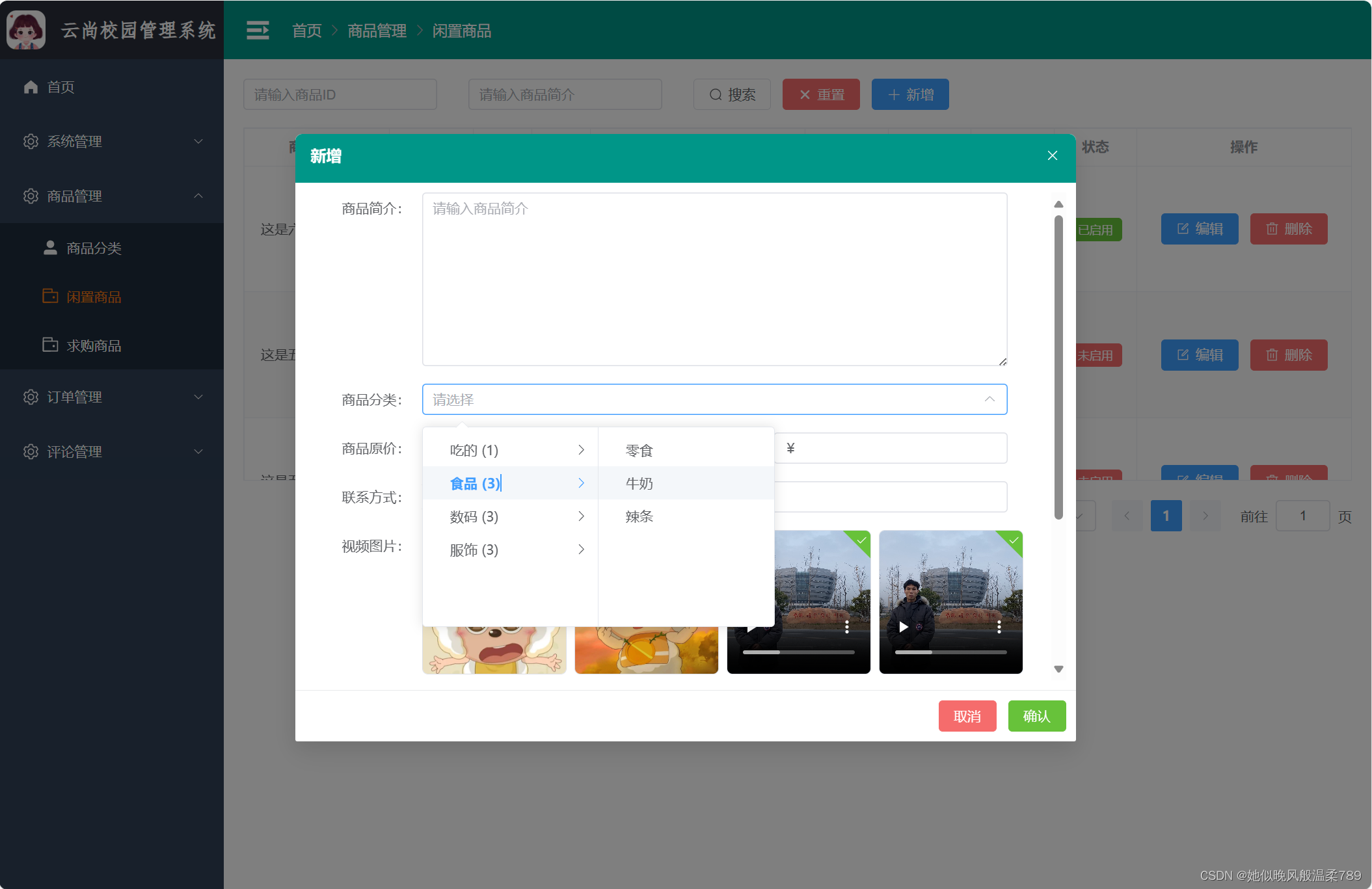Click the avatar logo in the top left
The image size is (1372, 889).
point(26,30)
